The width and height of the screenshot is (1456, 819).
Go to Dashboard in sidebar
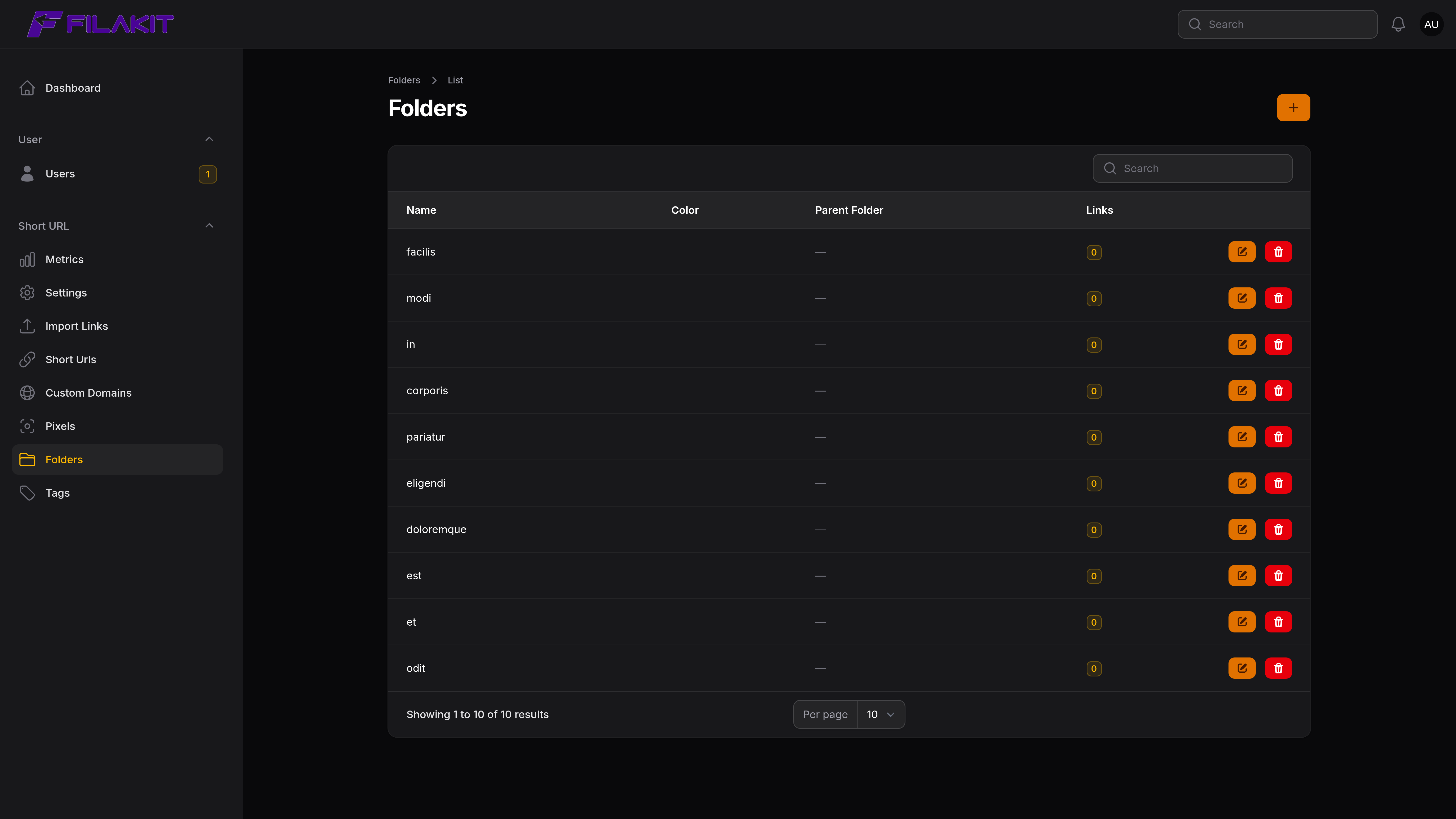[x=117, y=88]
